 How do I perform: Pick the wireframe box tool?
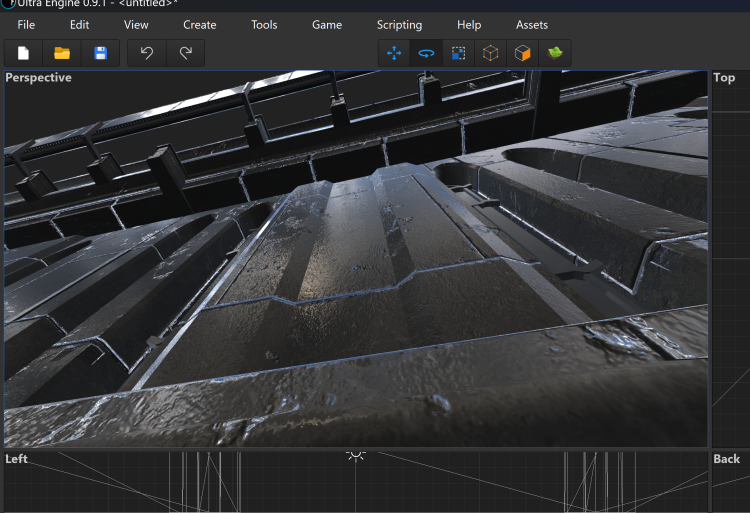(x=490, y=53)
